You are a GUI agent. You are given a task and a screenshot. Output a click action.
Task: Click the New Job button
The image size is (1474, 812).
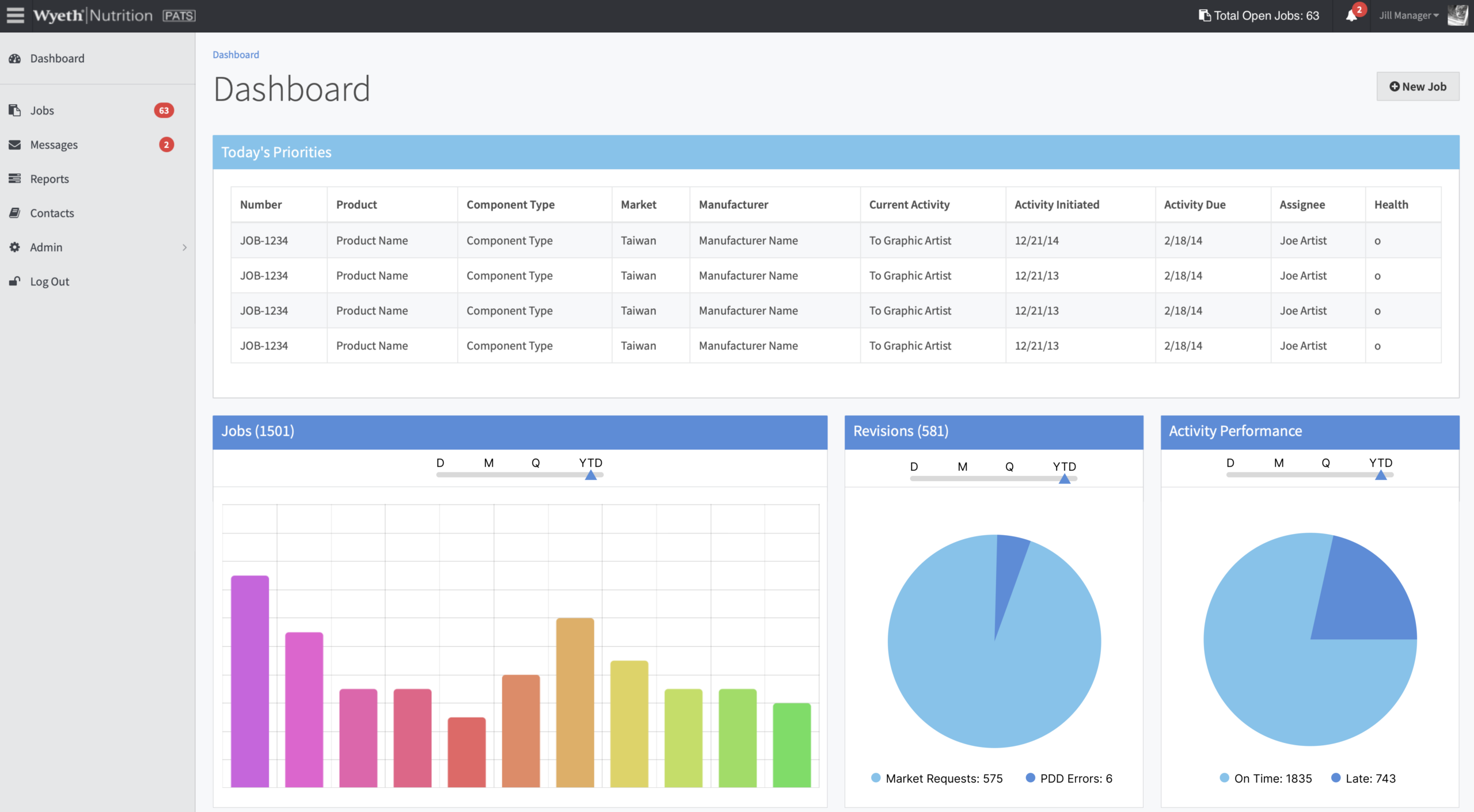coord(1418,87)
